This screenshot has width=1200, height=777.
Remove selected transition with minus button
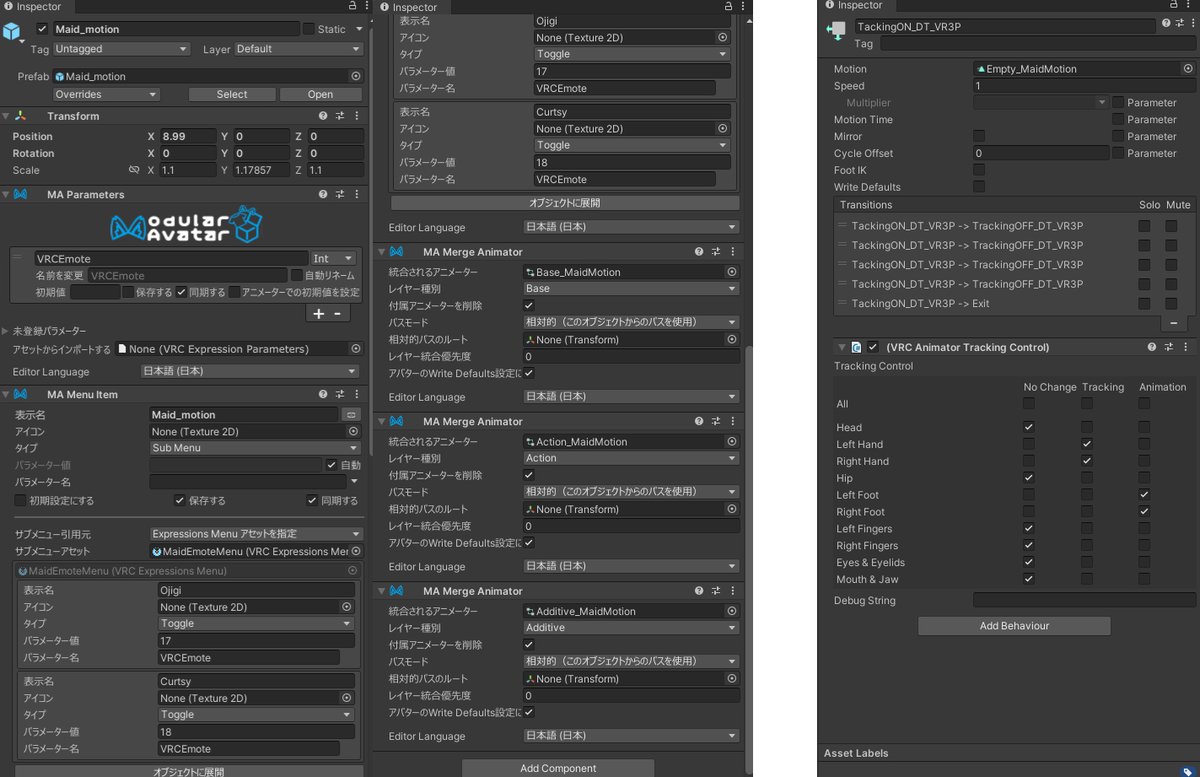coord(1174,323)
